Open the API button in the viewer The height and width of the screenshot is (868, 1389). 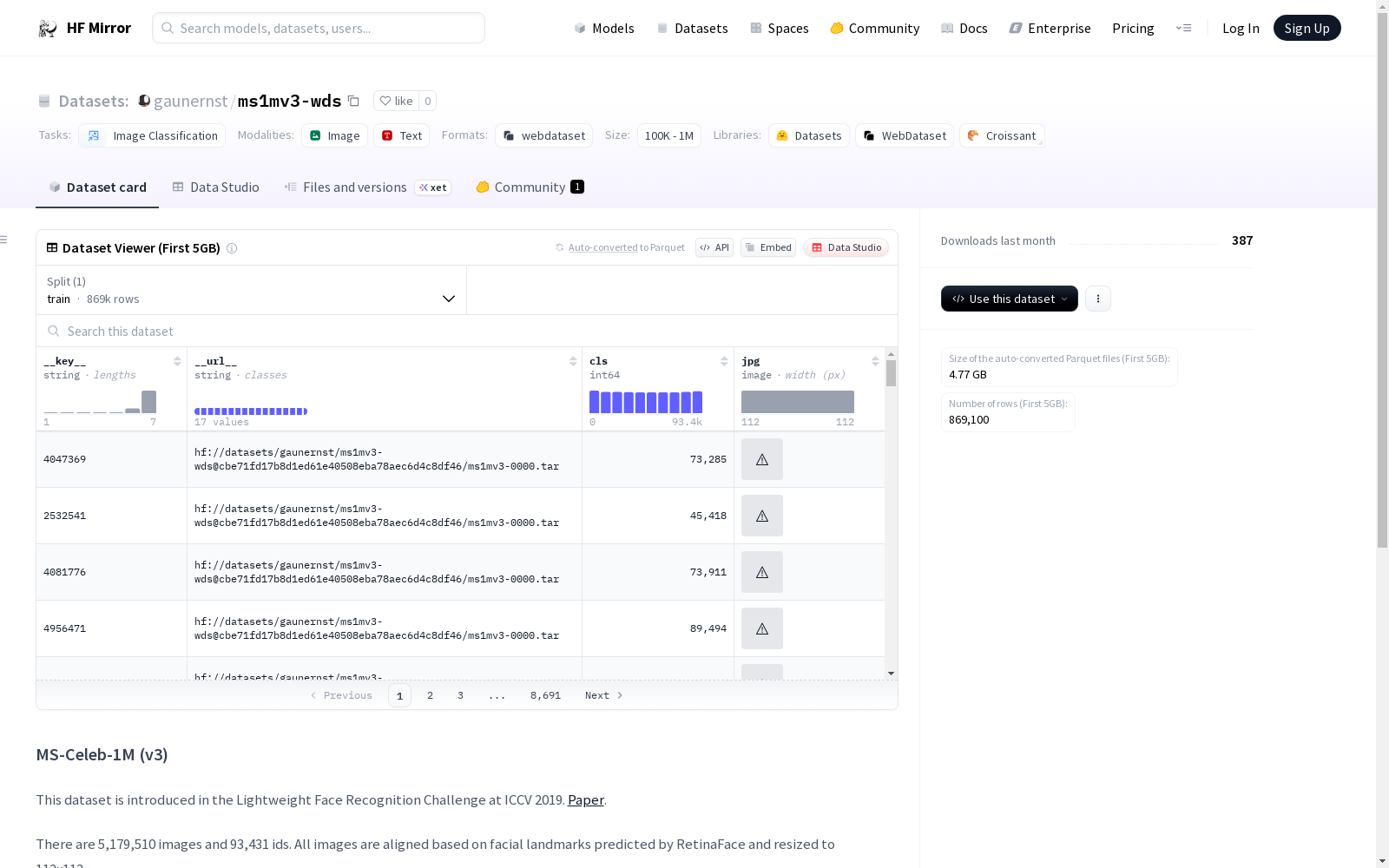tap(714, 247)
